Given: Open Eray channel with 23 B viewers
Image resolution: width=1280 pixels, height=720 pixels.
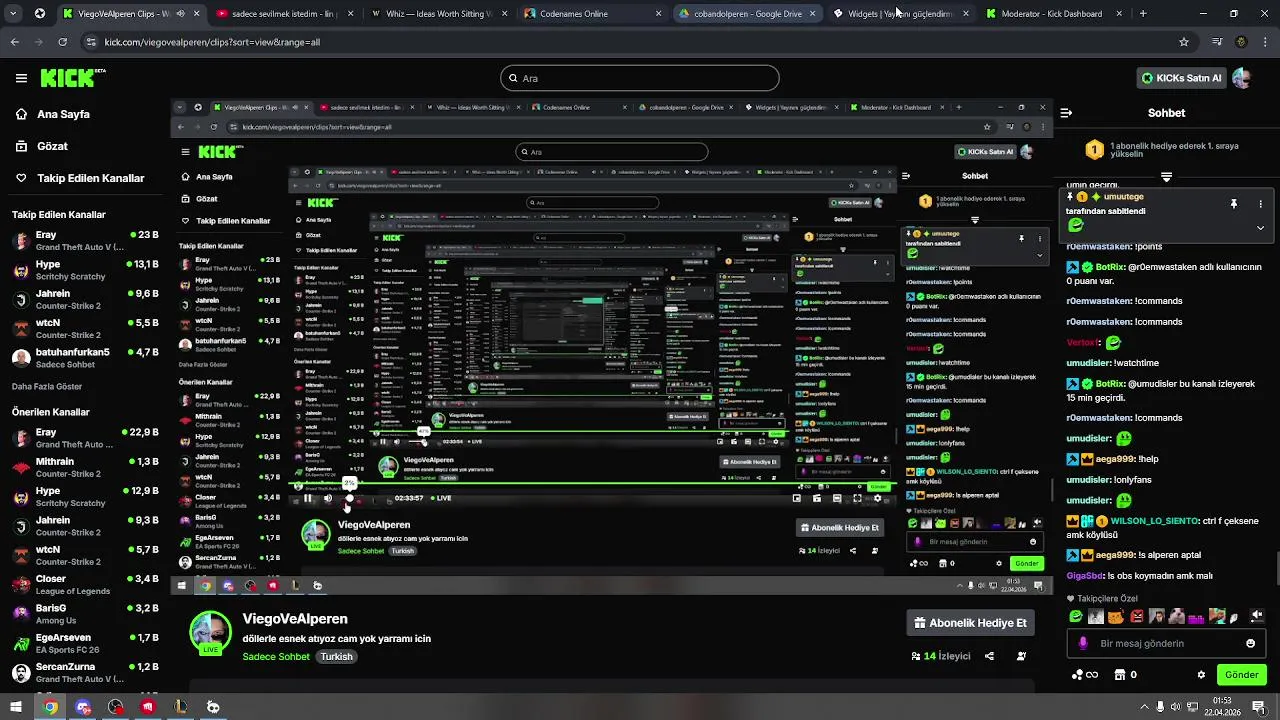Looking at the screenshot, I should 85,240.
